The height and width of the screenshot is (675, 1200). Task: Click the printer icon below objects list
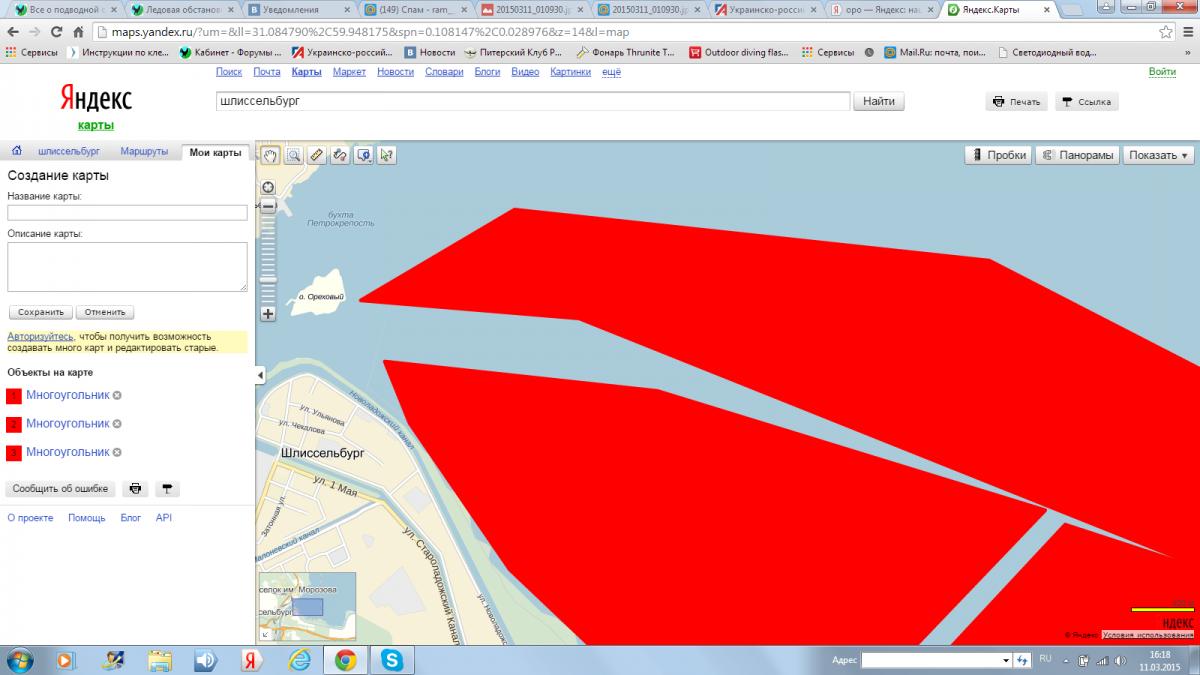(x=136, y=489)
